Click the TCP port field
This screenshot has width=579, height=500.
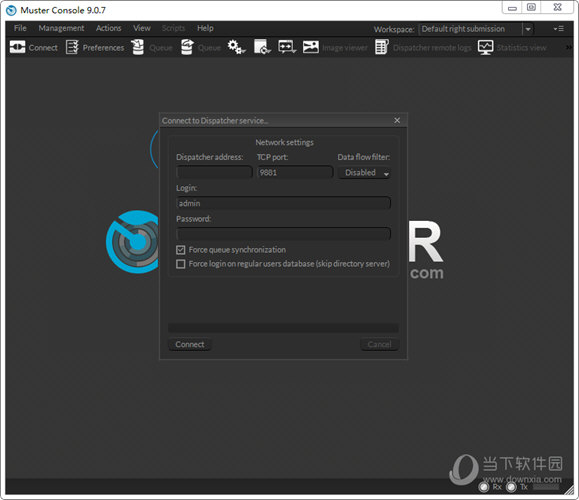[x=295, y=172]
